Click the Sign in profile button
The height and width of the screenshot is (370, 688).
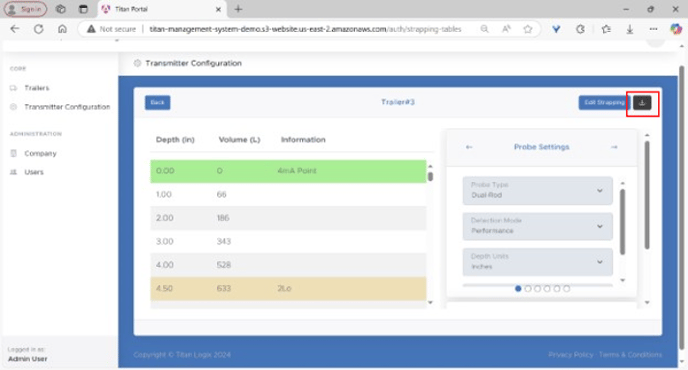point(25,9)
